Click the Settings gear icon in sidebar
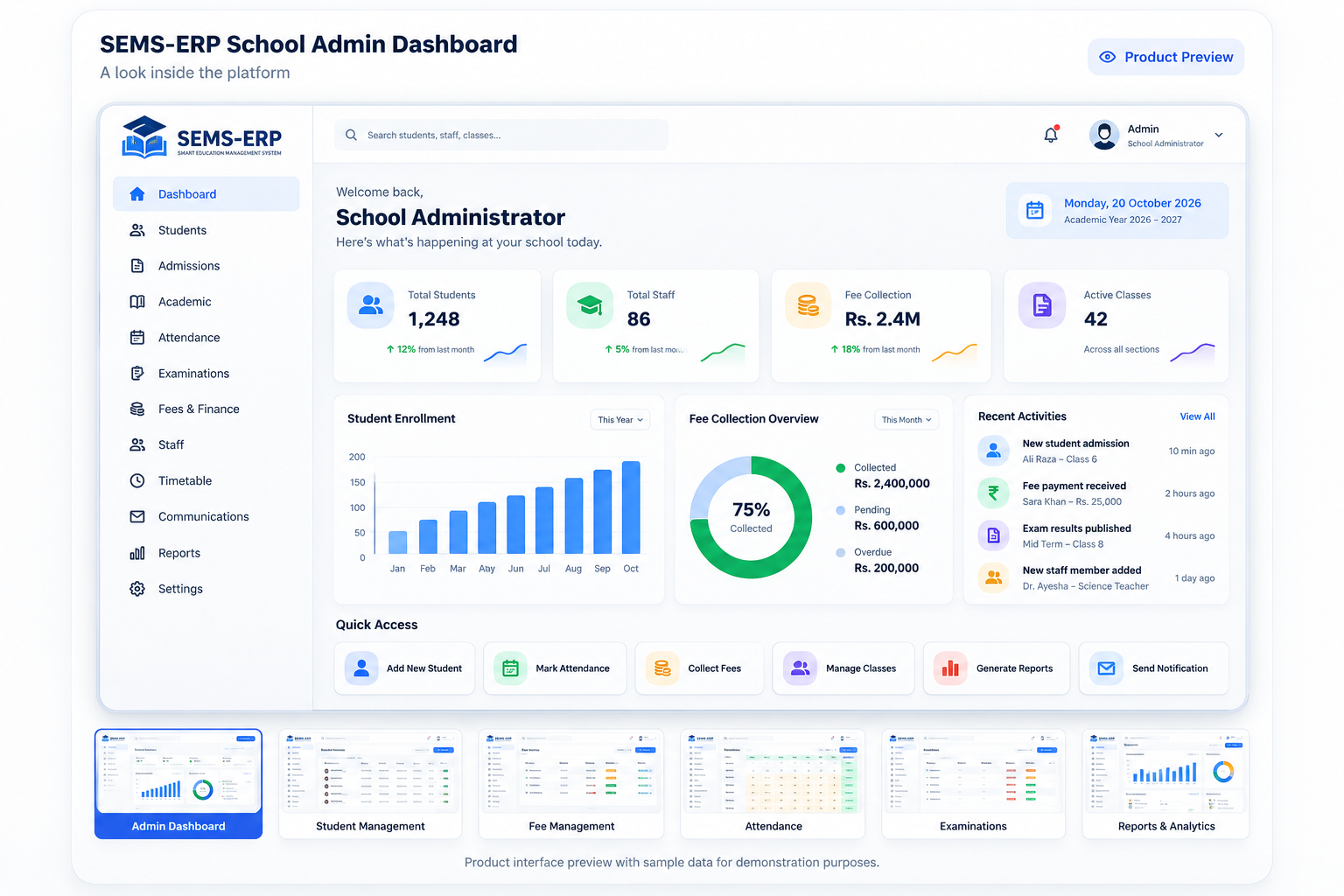1344x896 pixels. click(x=137, y=589)
